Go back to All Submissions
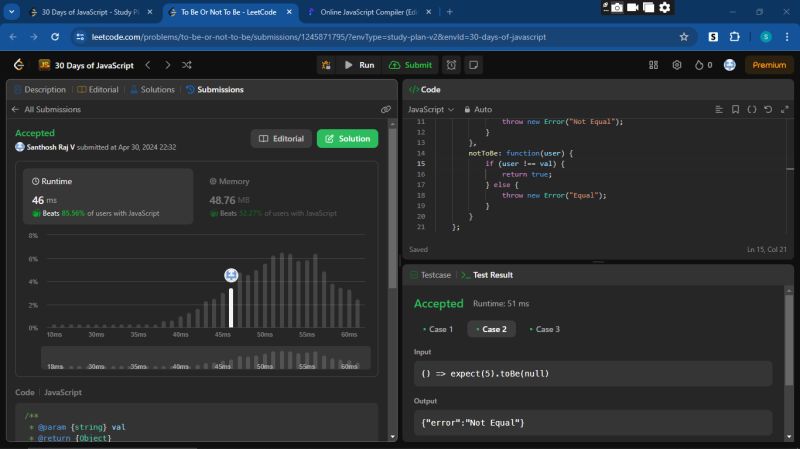This screenshot has height=449, width=800. click(46, 109)
